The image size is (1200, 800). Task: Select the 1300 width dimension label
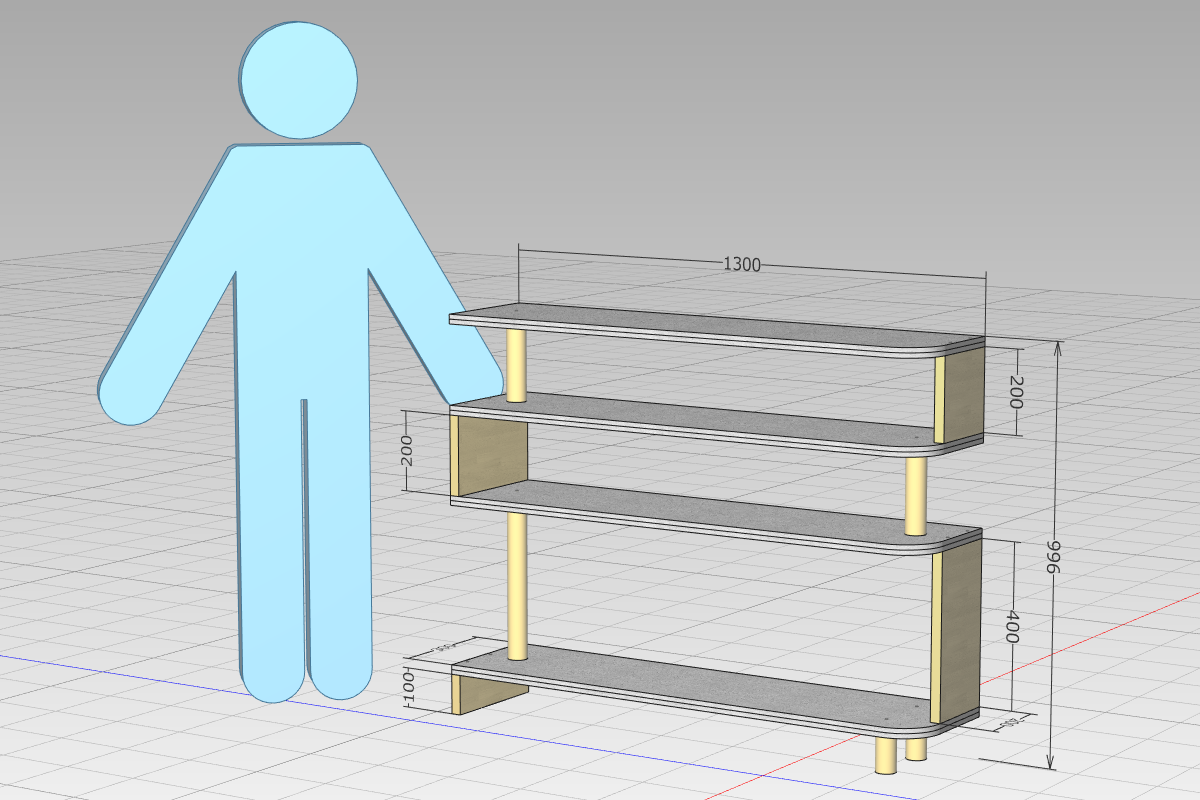742,265
